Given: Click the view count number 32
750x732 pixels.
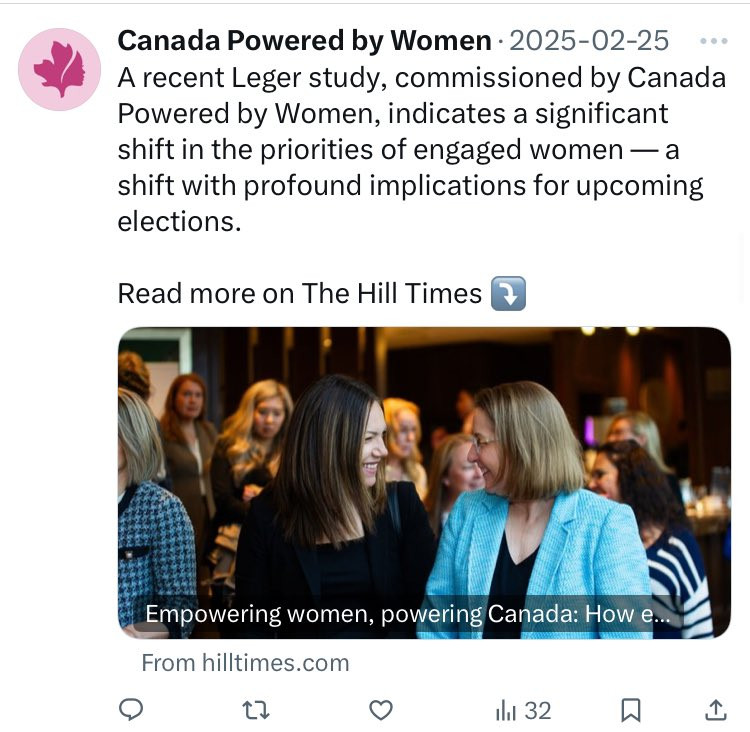Looking at the screenshot, I should 538,710.
